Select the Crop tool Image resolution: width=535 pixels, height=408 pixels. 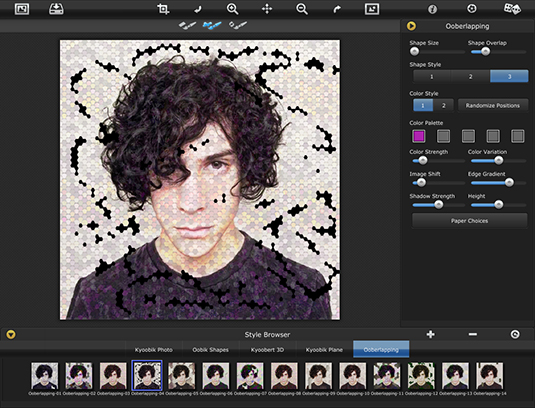(x=163, y=9)
